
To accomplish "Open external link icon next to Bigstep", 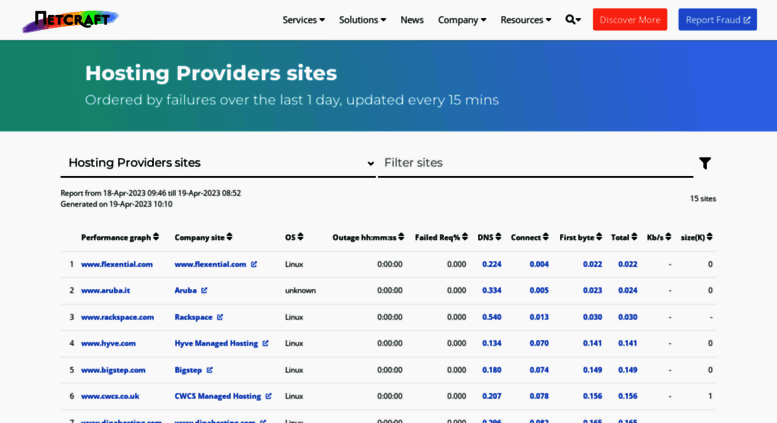I will 210,370.
